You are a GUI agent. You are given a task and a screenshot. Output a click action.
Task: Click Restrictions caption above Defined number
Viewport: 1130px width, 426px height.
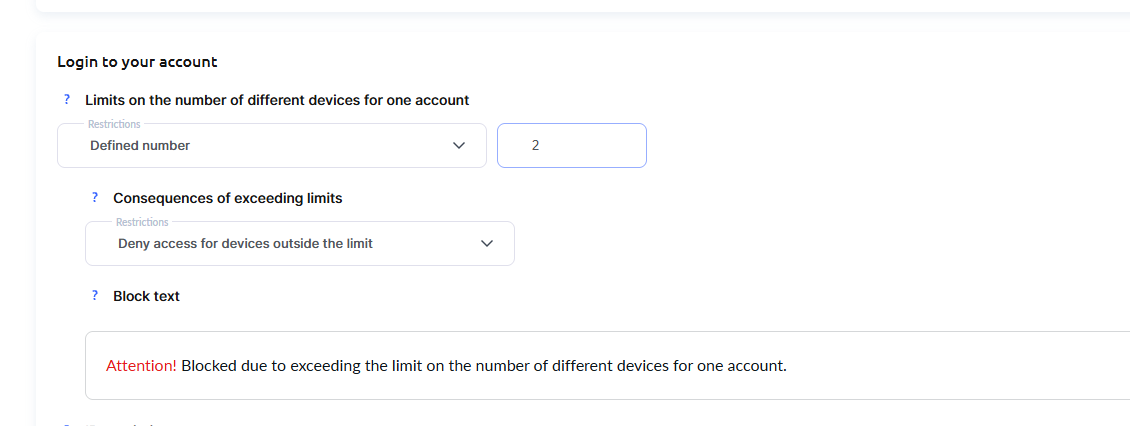click(114, 125)
